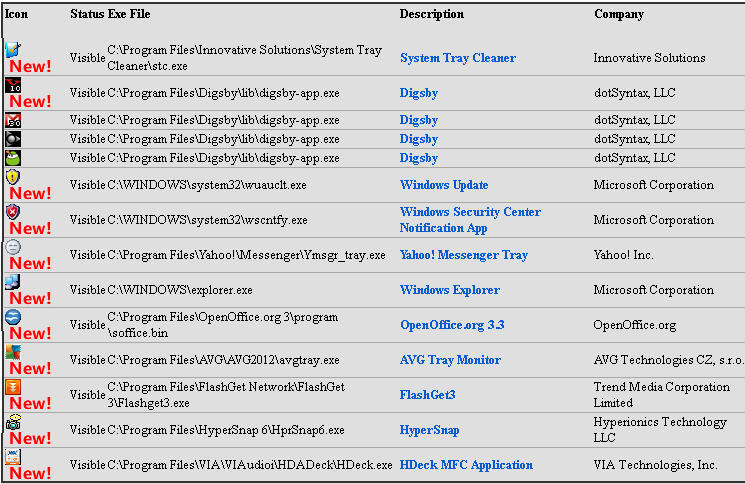This screenshot has width=745, height=484.
Task: Click the AVG Tray Monitor icon
Action: click(x=13, y=352)
